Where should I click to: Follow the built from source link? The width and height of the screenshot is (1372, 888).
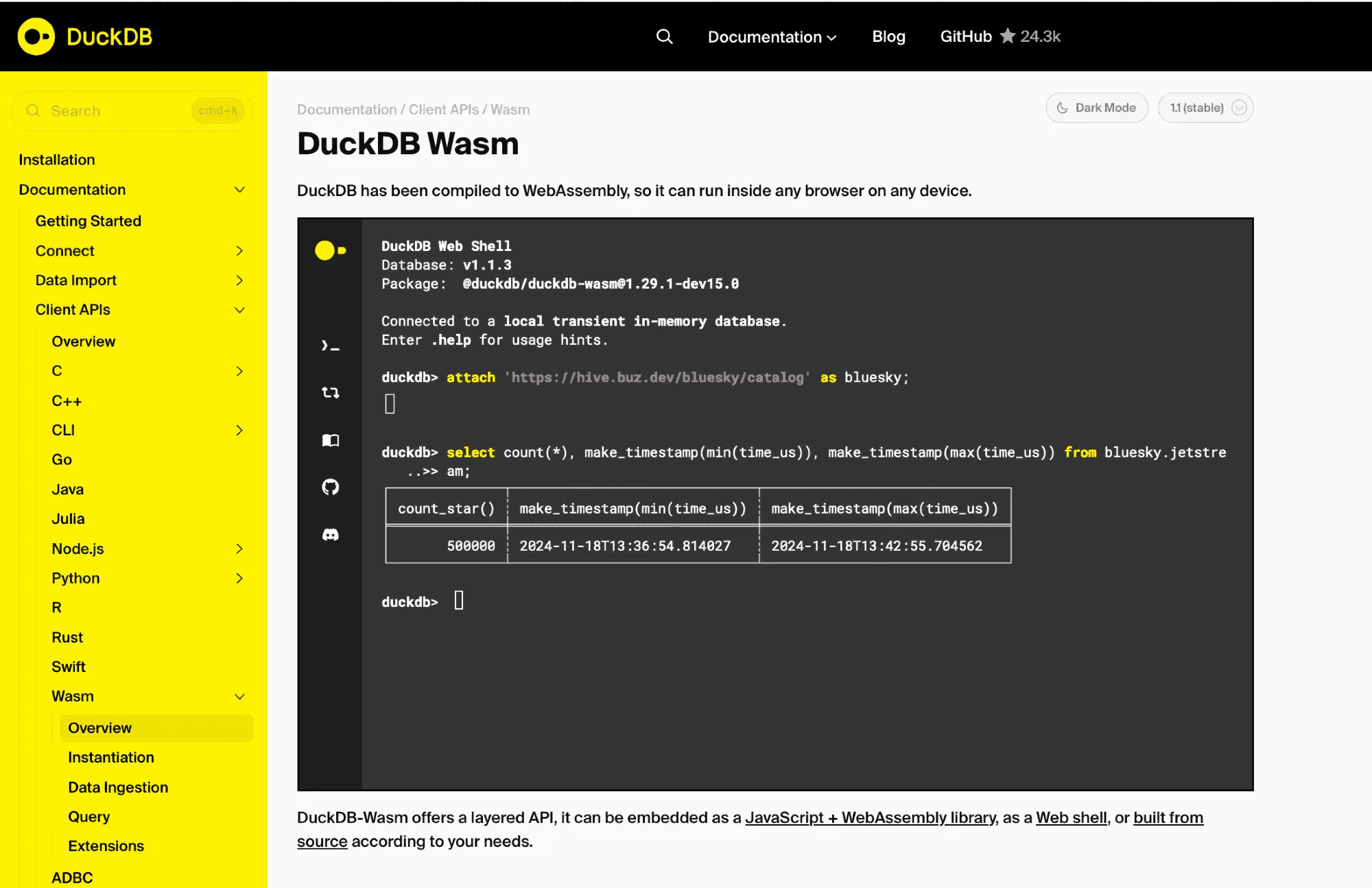tap(1168, 818)
